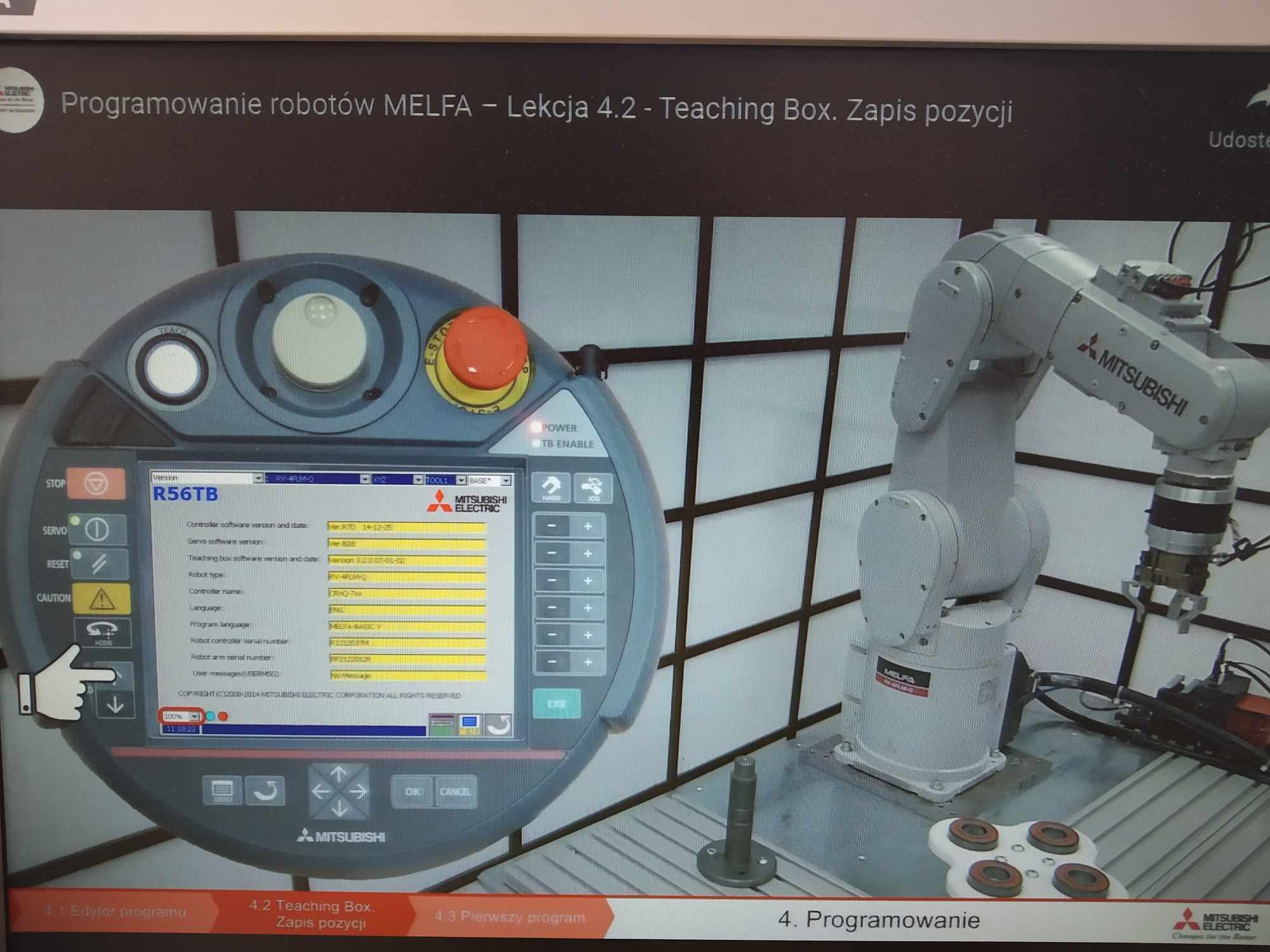Tap the up arrow on the direction pad

click(x=338, y=774)
